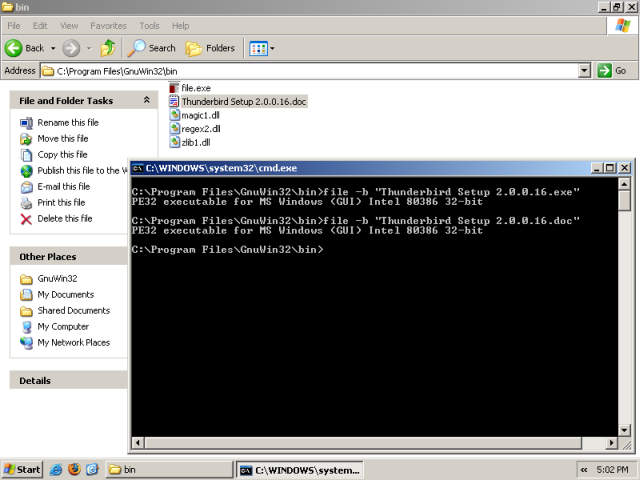Click the E-mail this file envelope icon
640x480 pixels.
[x=26, y=187]
